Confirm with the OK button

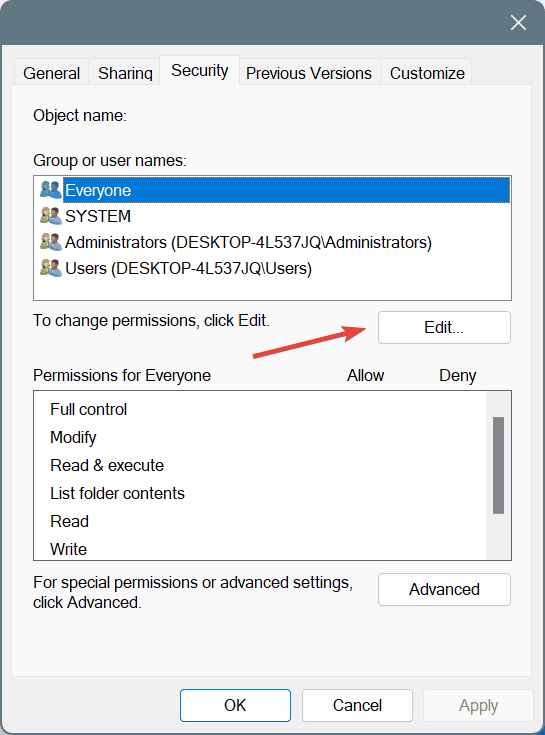[235, 705]
